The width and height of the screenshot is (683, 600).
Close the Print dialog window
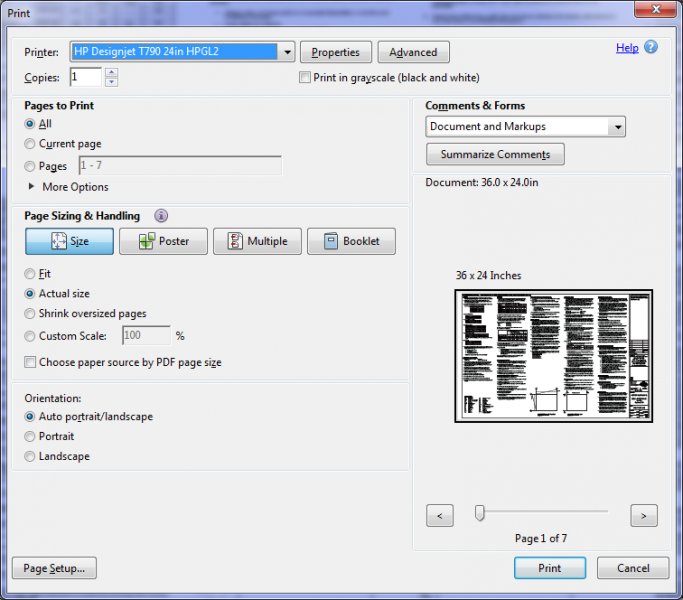click(x=656, y=9)
